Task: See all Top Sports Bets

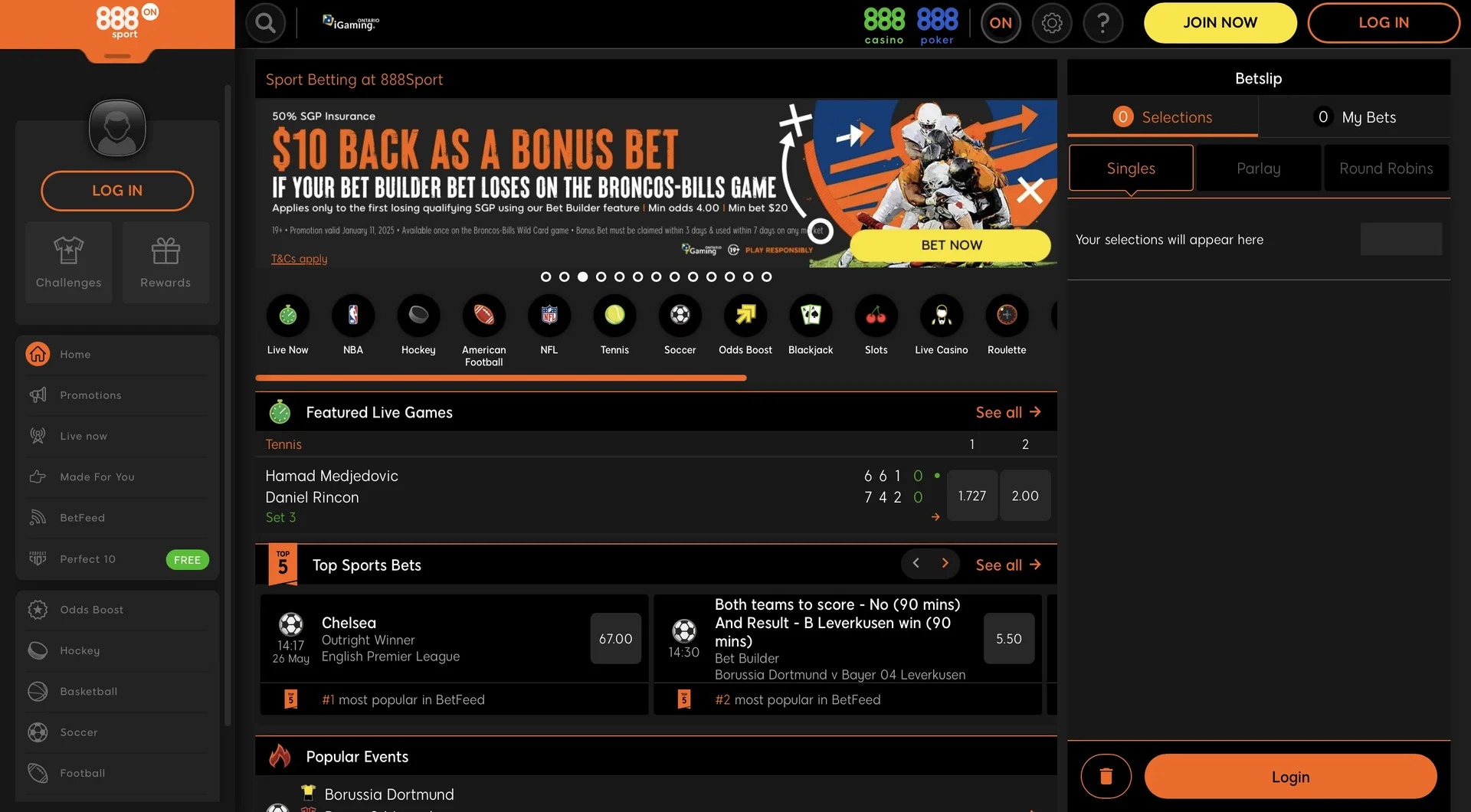Action: (x=1008, y=565)
